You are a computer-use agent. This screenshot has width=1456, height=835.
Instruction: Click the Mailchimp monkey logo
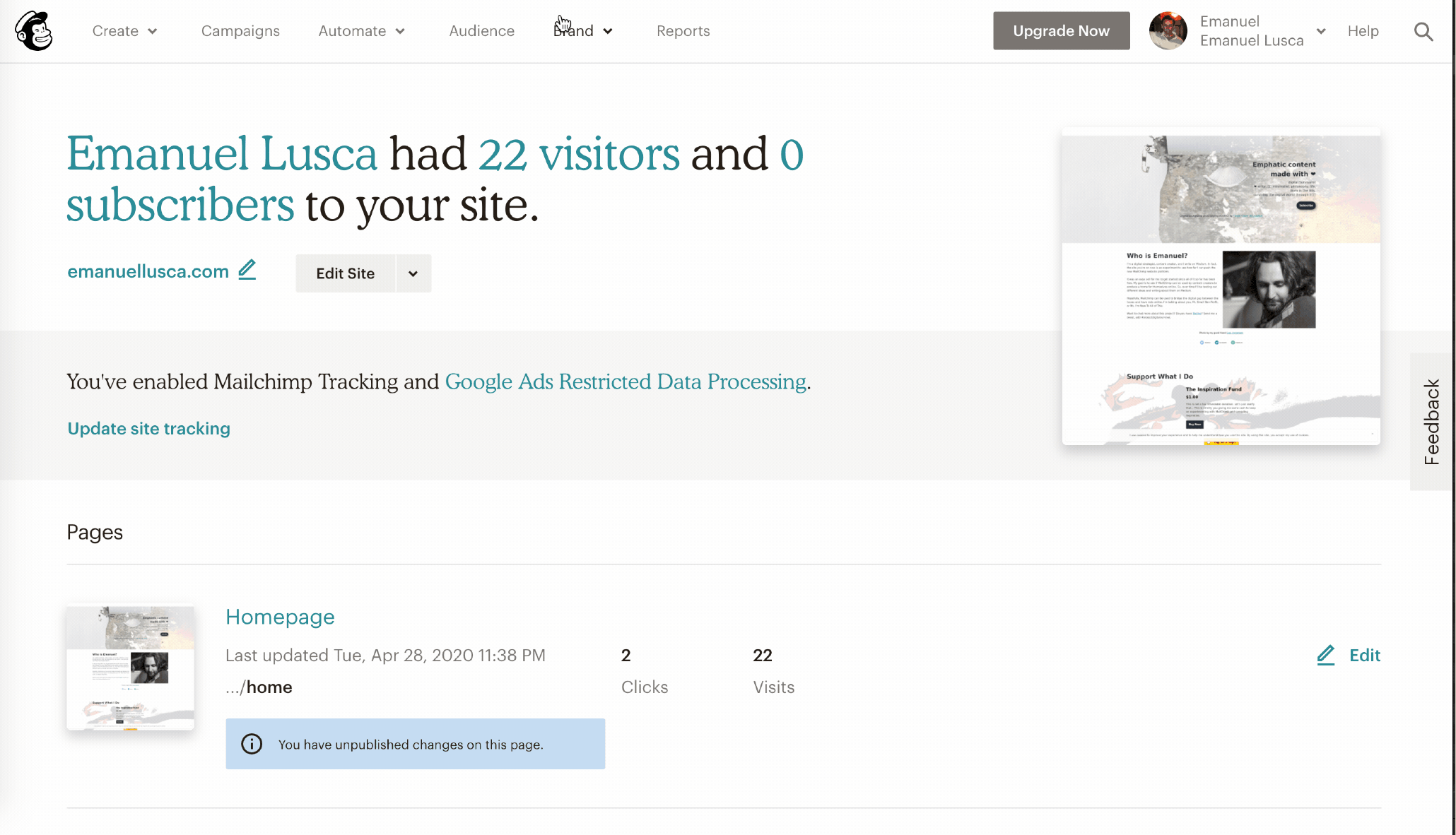pos(34,31)
